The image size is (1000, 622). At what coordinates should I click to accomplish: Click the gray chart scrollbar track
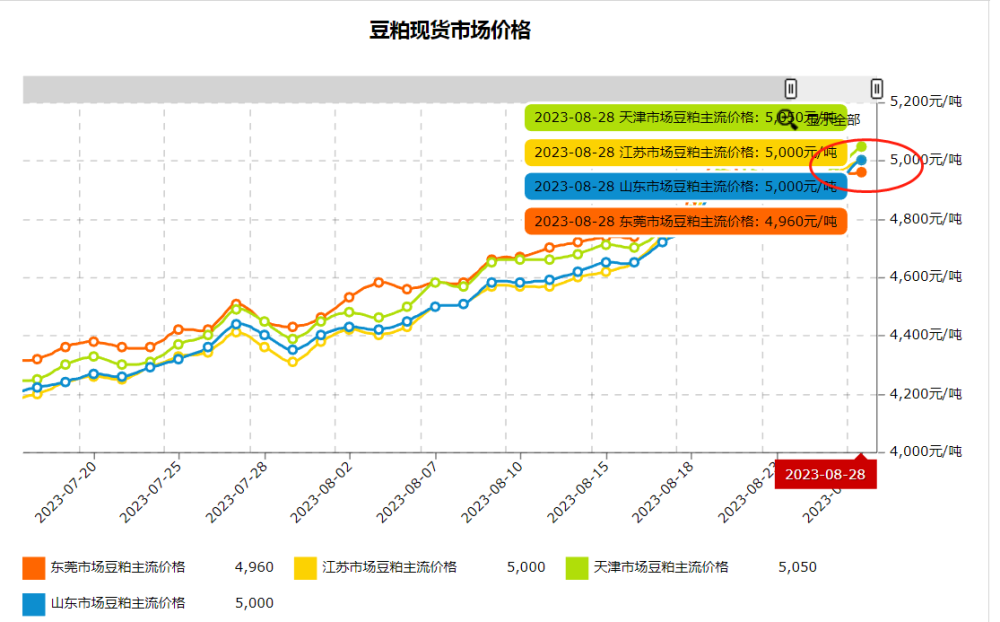pyautogui.click(x=403, y=89)
